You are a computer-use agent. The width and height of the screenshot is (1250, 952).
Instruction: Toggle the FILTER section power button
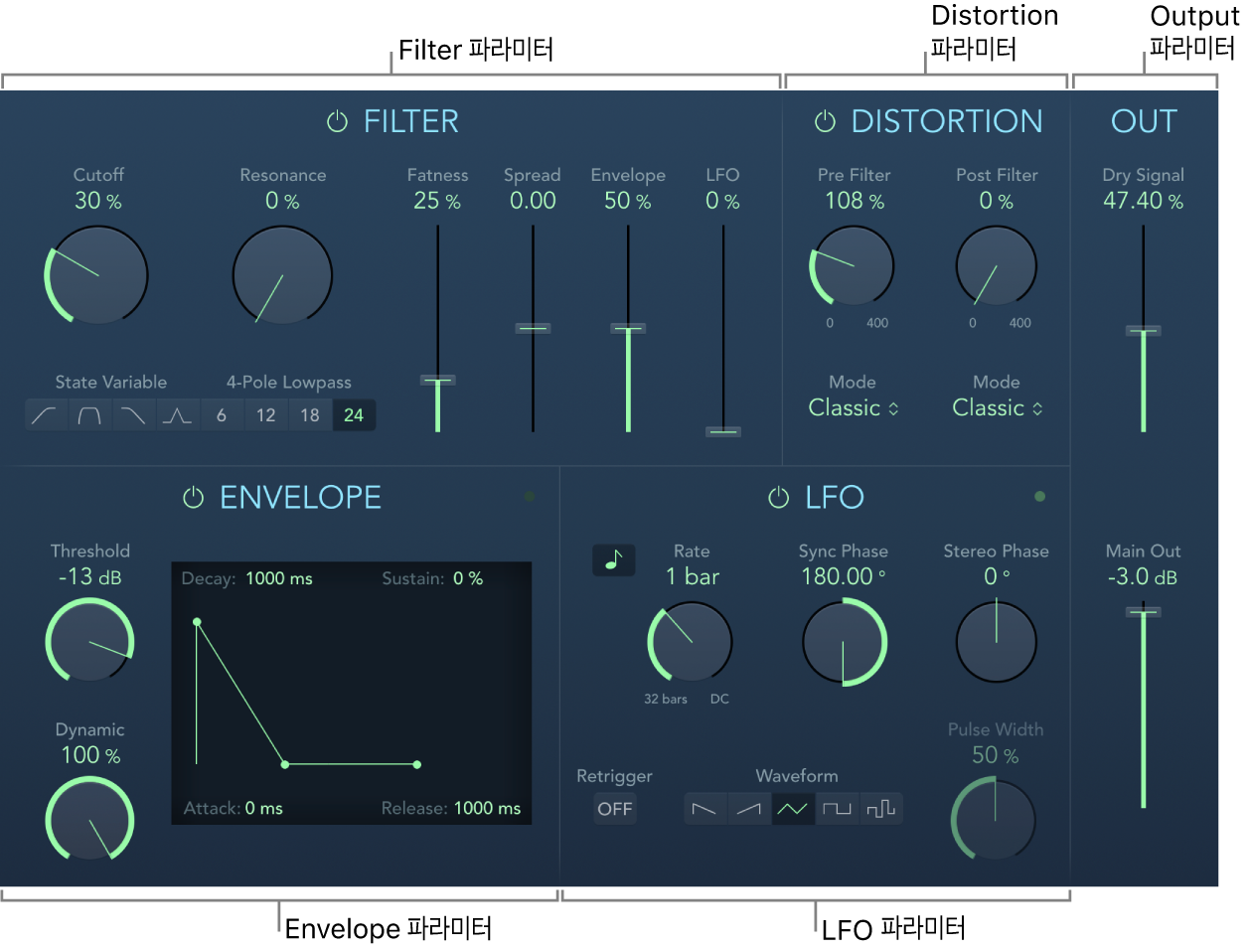[338, 121]
